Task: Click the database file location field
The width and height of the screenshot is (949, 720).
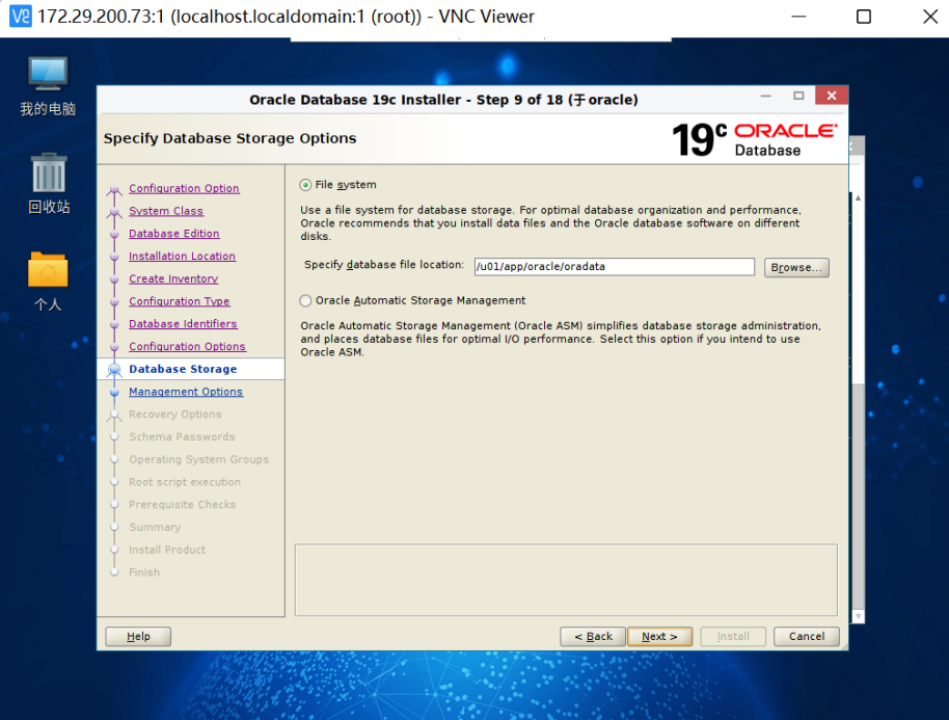Action: click(x=613, y=266)
